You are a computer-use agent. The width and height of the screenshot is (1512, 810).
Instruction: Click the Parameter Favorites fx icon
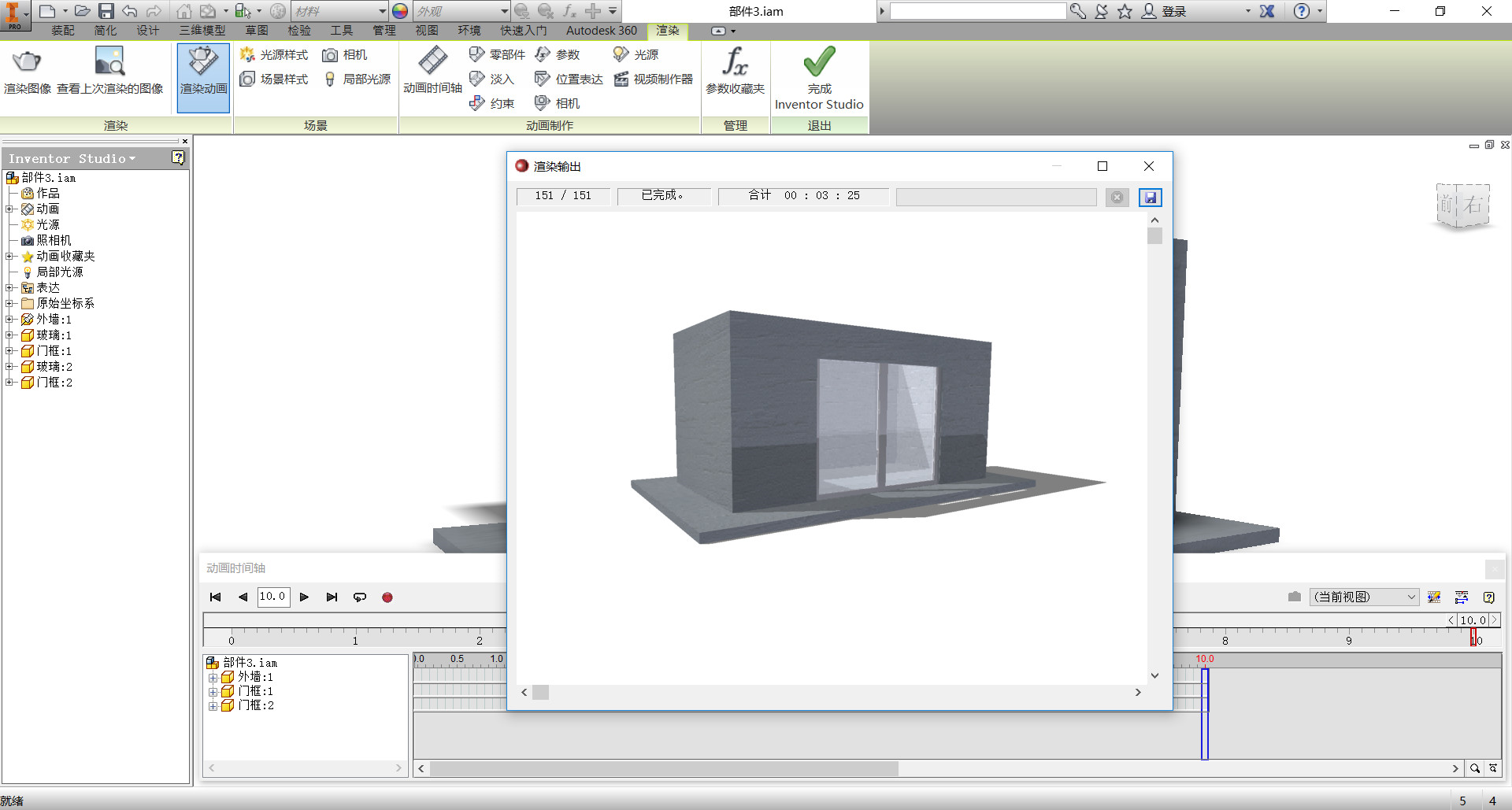coord(735,62)
